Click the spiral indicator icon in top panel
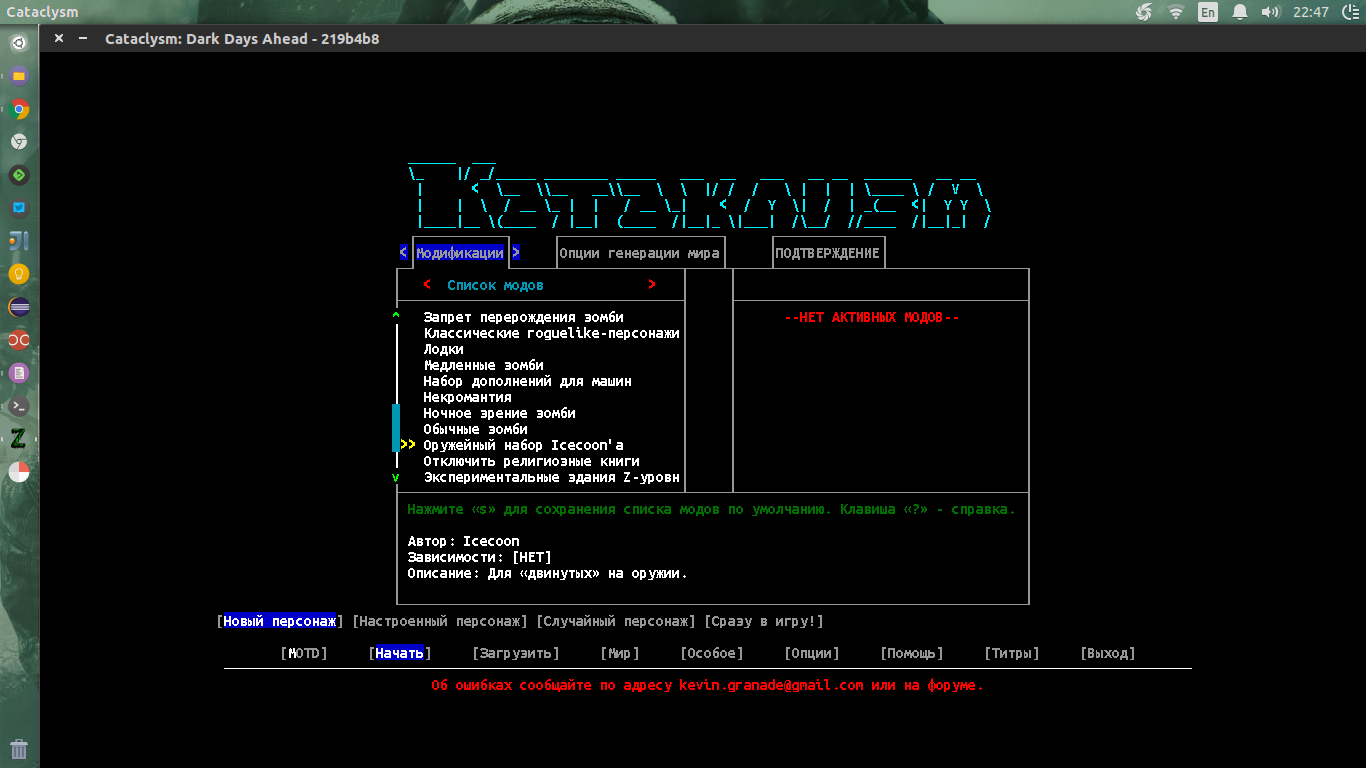This screenshot has width=1366, height=768. pyautogui.click(x=1145, y=12)
